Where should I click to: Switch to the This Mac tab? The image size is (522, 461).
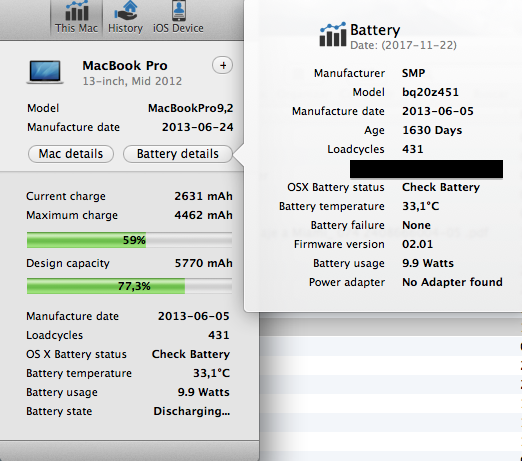pos(77,17)
